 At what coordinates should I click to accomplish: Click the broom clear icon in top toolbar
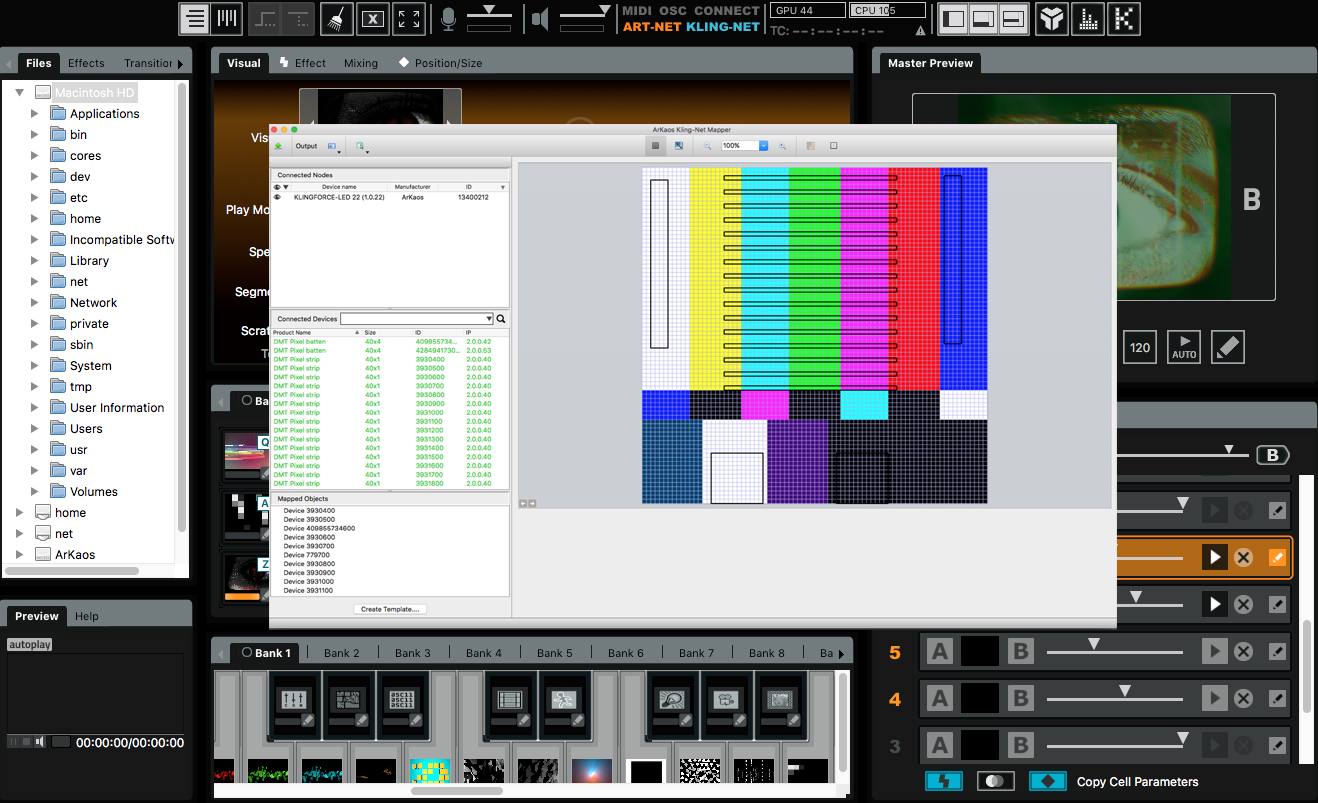(338, 19)
